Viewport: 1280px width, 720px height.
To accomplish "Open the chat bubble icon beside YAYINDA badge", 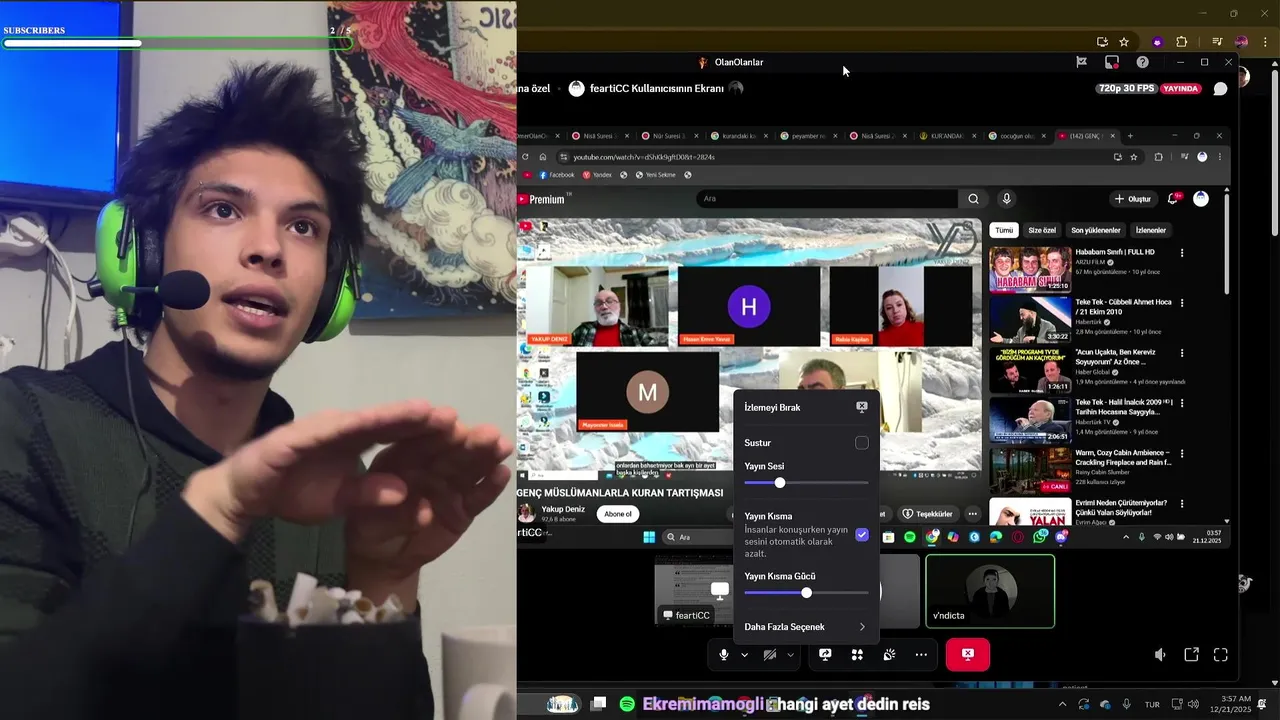I will click(x=1220, y=89).
